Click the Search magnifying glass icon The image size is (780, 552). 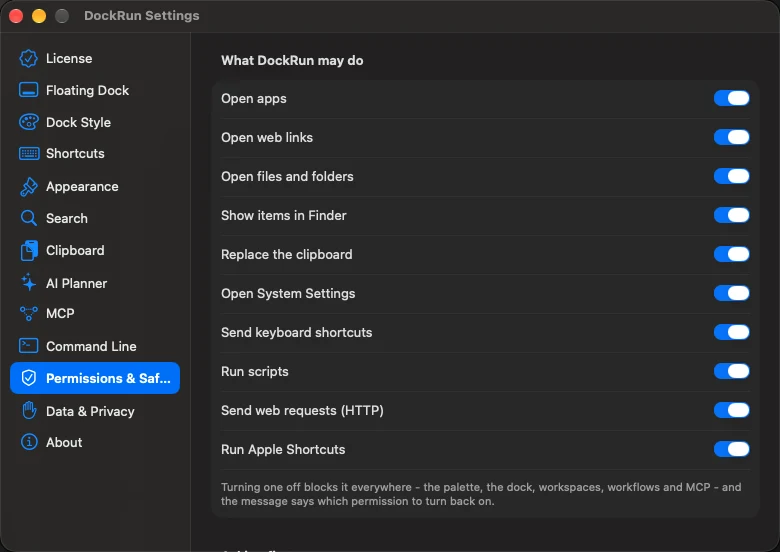tap(28, 218)
